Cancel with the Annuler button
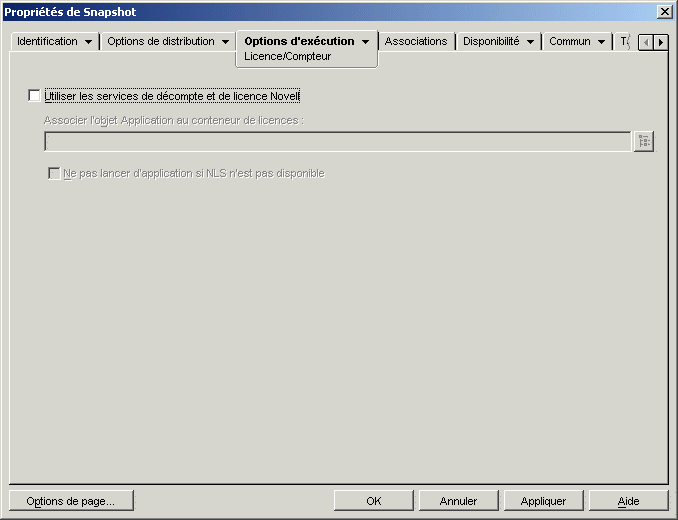The height and width of the screenshot is (520, 678). pos(458,501)
